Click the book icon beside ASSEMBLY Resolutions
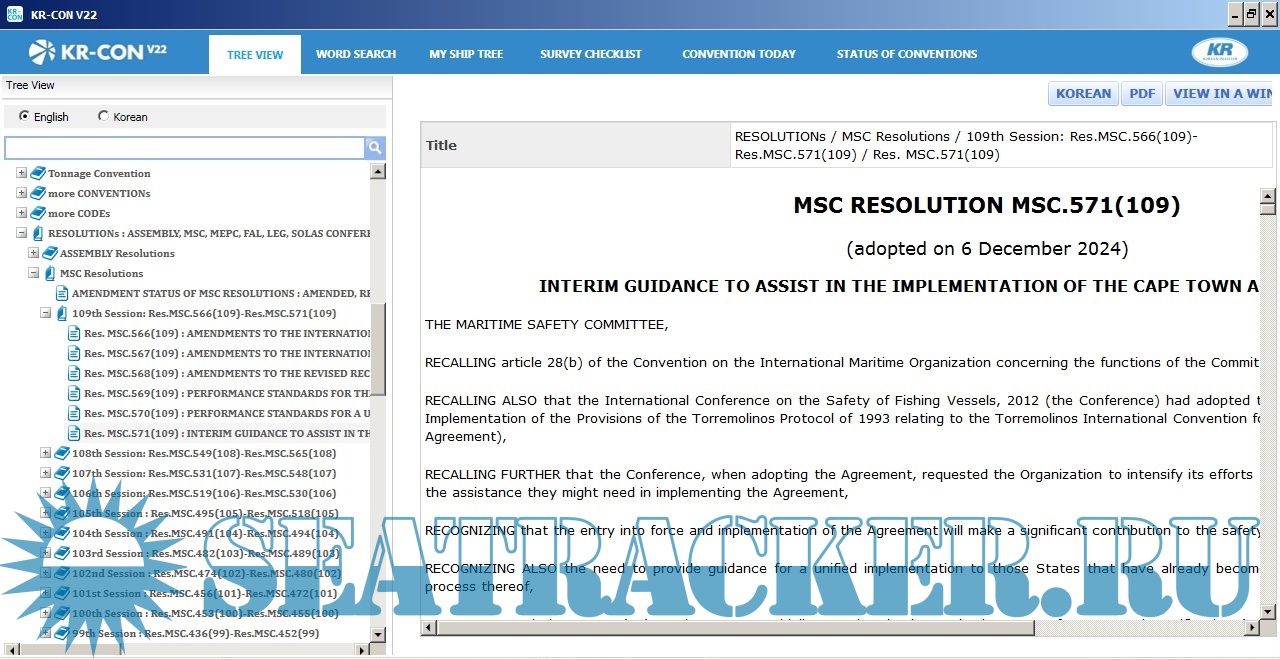Image resolution: width=1280 pixels, height=660 pixels. click(x=50, y=253)
